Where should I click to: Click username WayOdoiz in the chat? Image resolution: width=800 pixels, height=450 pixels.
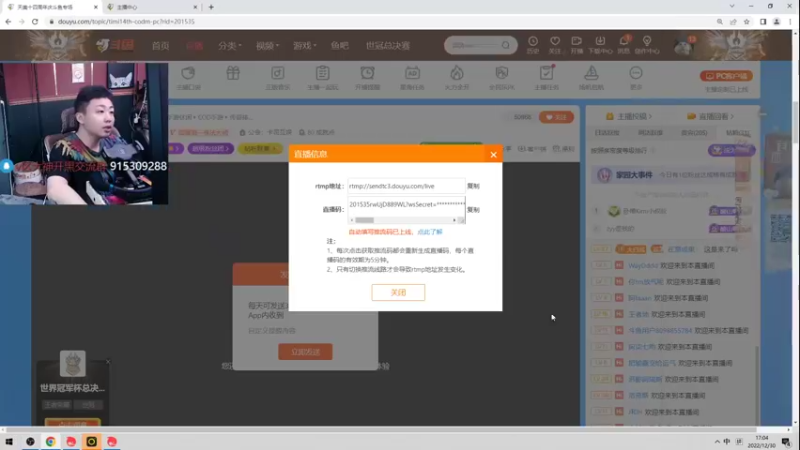[643, 266]
